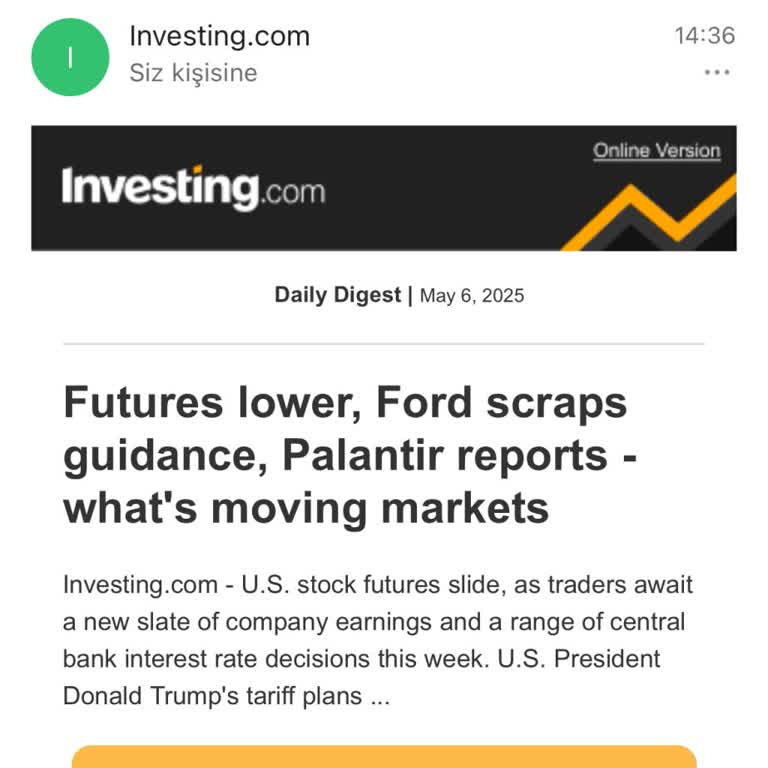Viewport: 768px width, 768px height.
Task: Tap the green sender avatar circle
Action: pyautogui.click(x=70, y=57)
